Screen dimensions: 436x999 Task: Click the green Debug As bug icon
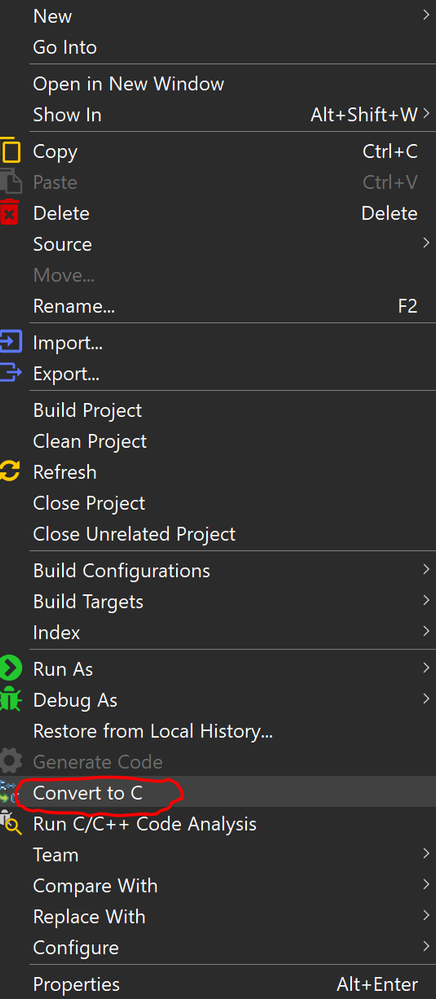[x=10, y=700]
